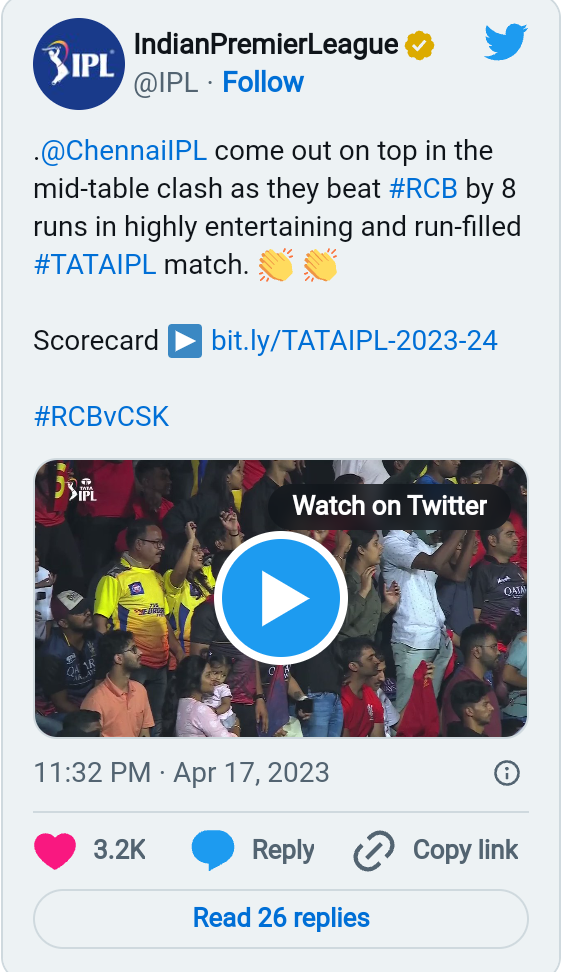Click the @IPL handle text
This screenshot has width=564, height=972.
(x=166, y=82)
